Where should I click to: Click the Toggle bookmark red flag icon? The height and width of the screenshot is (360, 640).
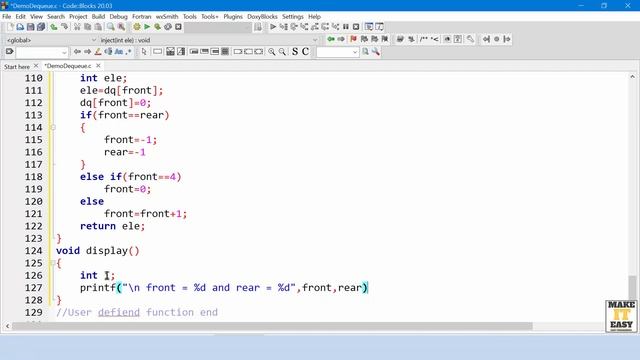coord(353,39)
